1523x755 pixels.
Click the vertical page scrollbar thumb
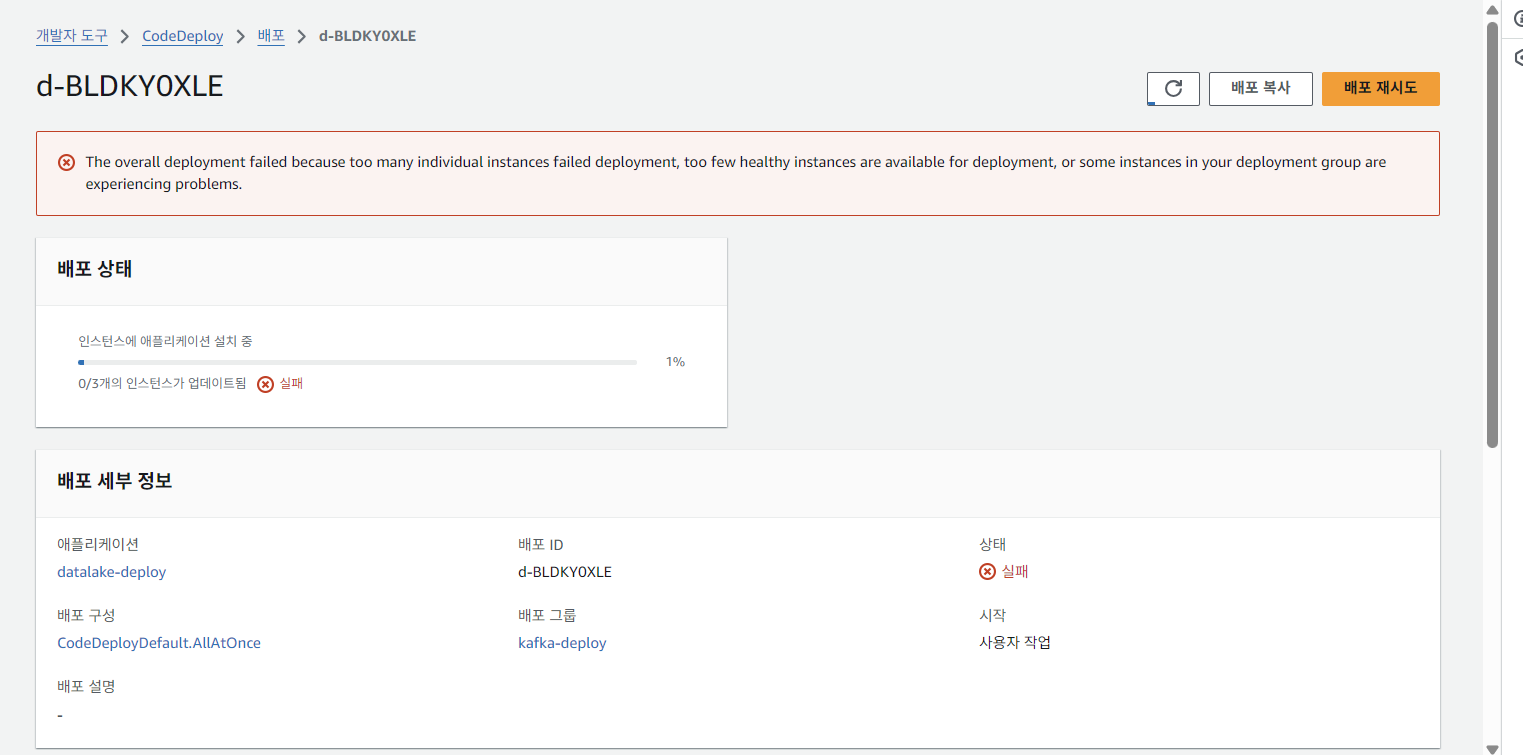[x=1492, y=230]
